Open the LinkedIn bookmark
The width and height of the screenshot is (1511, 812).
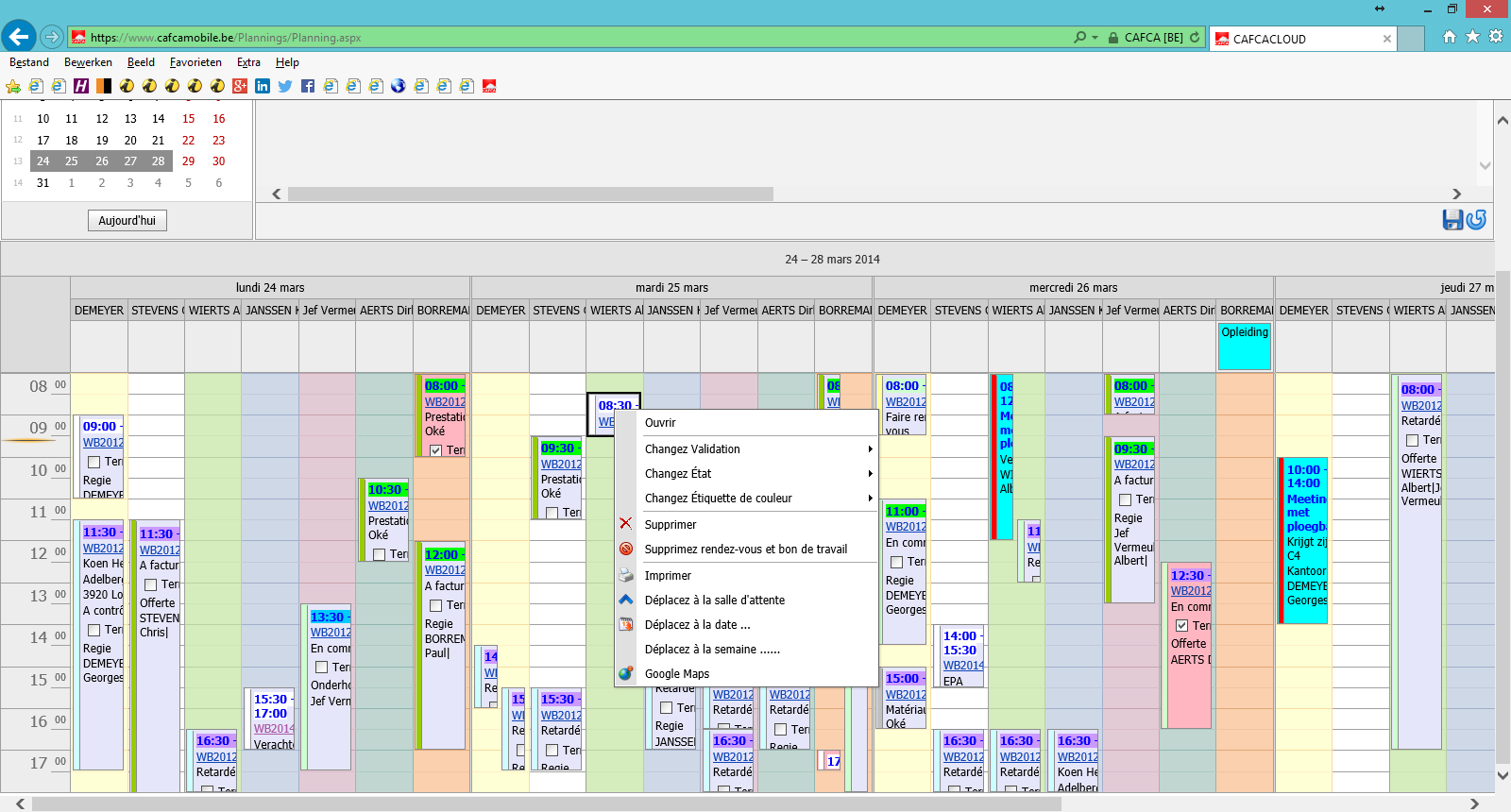click(x=263, y=86)
